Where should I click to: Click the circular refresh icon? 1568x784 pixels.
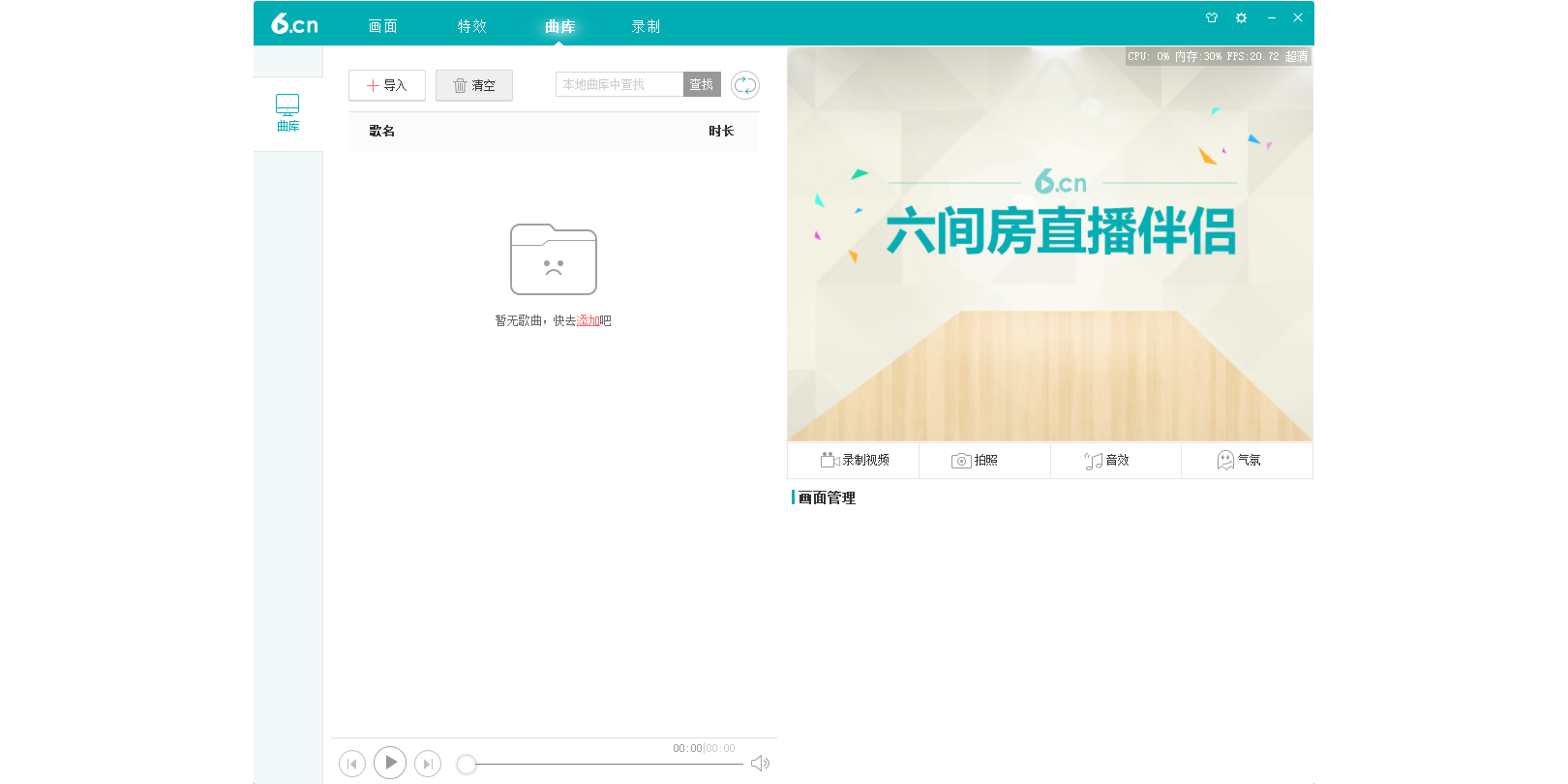point(745,85)
